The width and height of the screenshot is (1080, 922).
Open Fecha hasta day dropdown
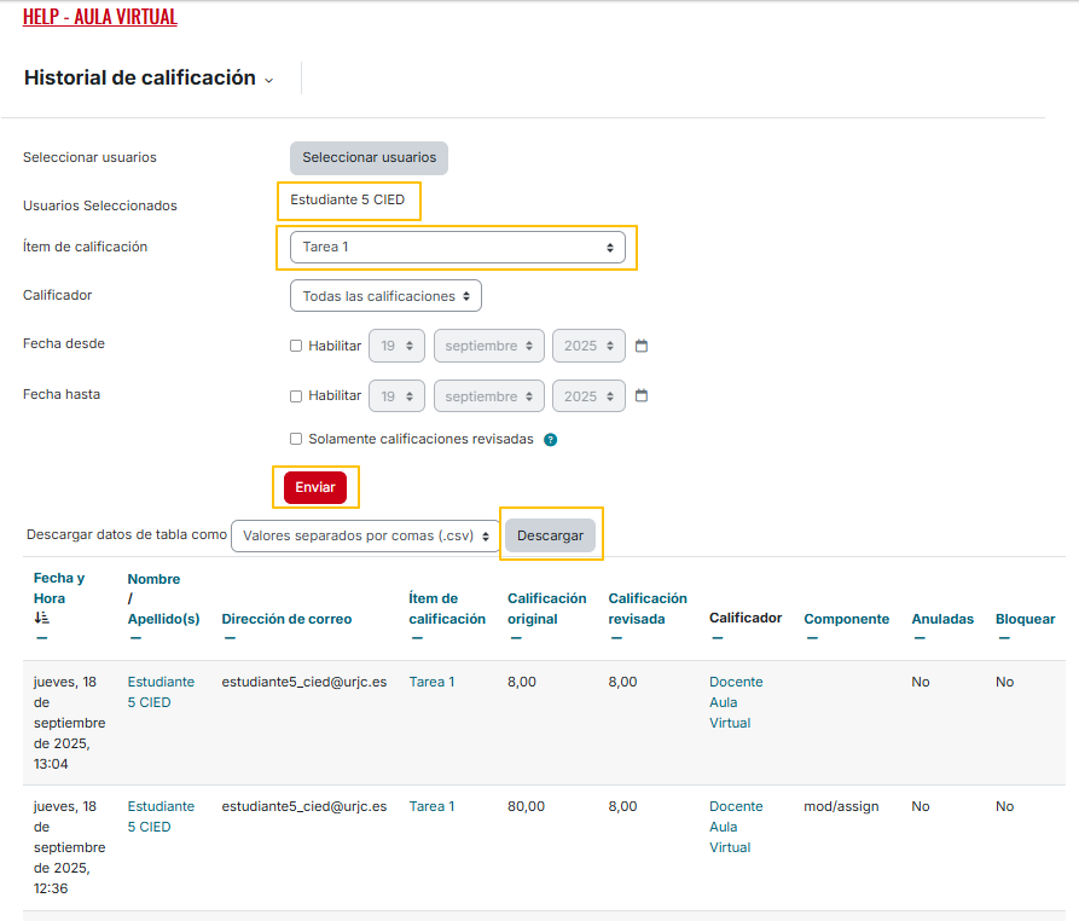[x=397, y=396]
